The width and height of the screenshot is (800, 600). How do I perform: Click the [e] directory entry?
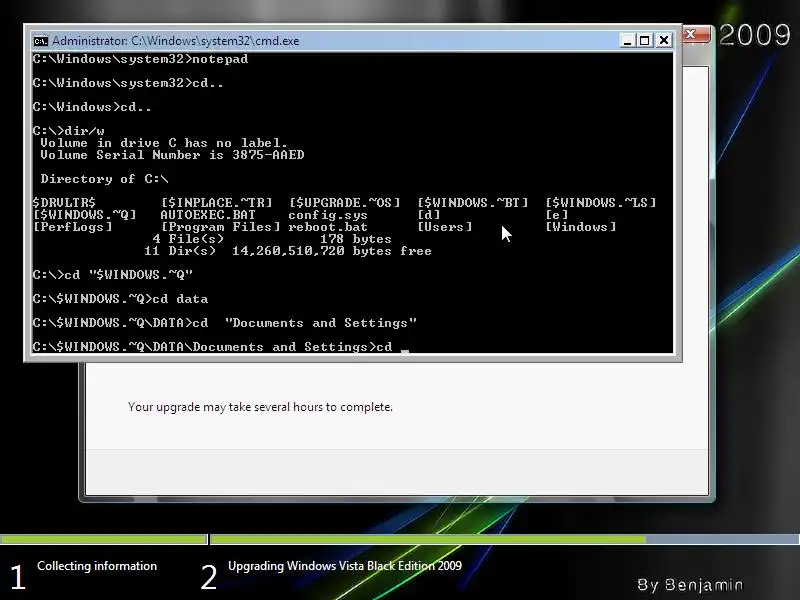coord(557,215)
